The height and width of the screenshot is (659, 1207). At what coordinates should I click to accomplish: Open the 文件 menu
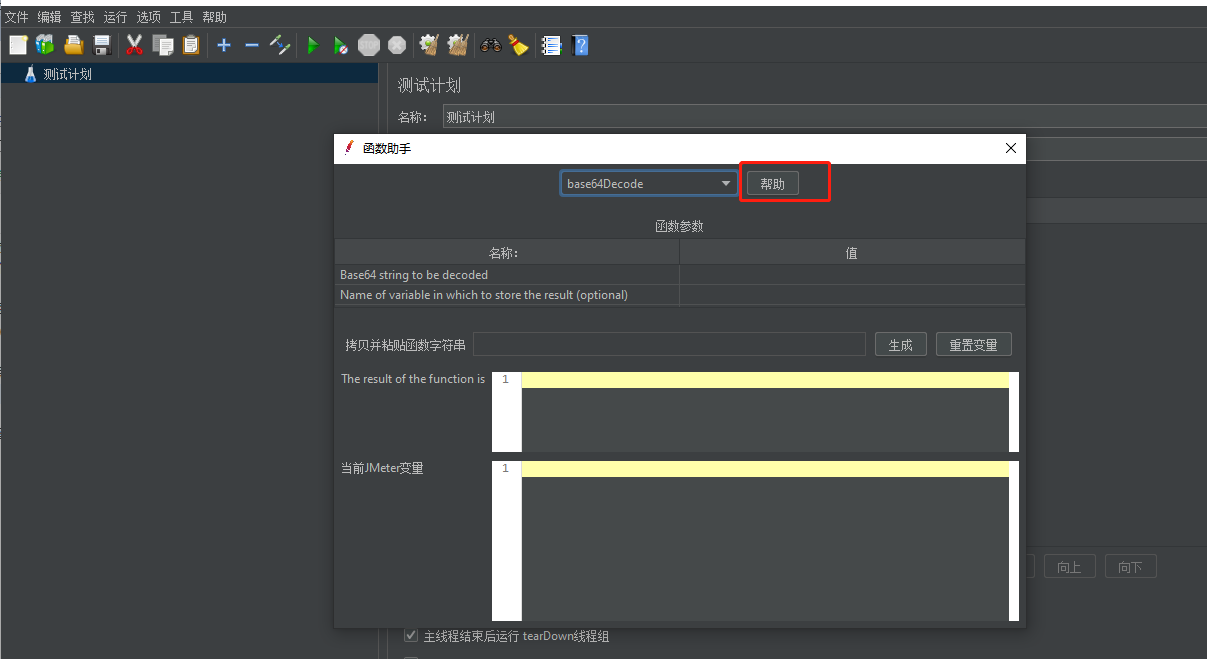coord(16,17)
